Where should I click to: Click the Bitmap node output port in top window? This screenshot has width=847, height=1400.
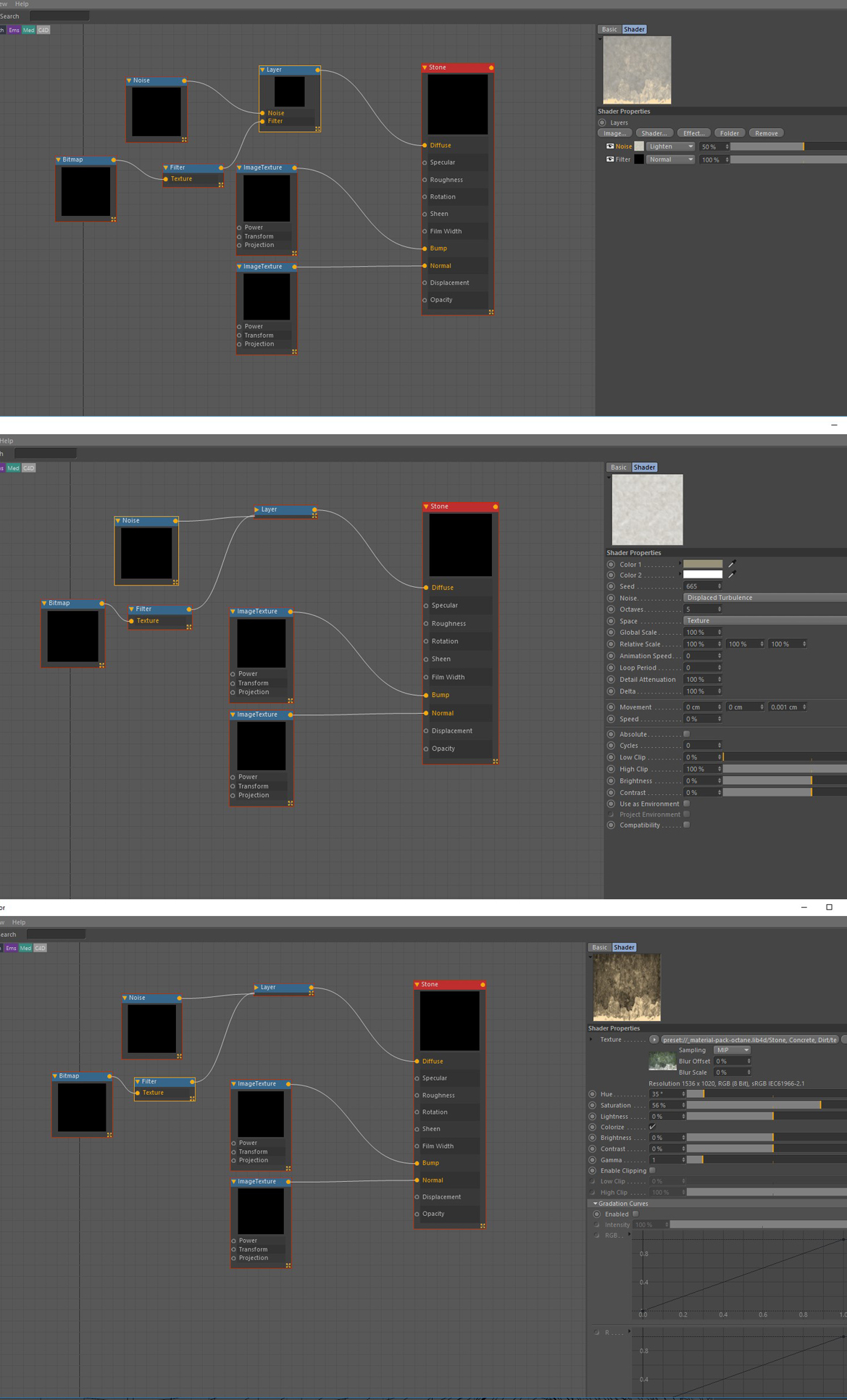(x=114, y=159)
